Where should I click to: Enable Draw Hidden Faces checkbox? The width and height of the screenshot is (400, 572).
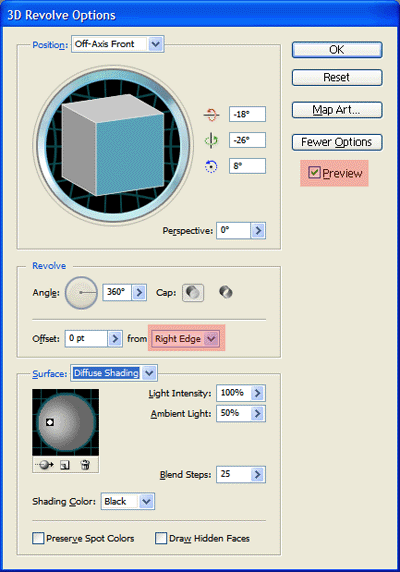(x=161, y=538)
